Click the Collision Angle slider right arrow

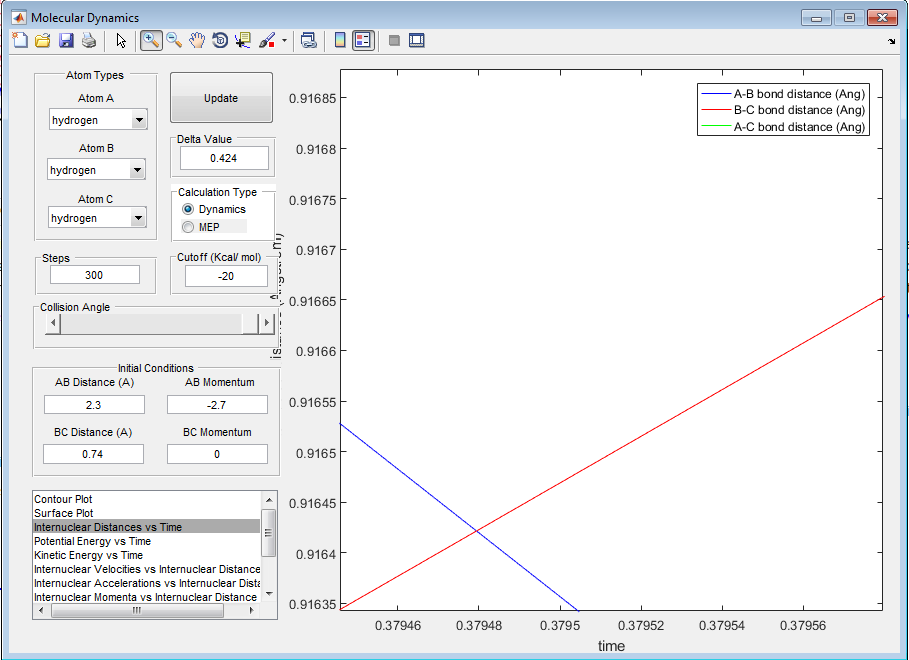(x=266, y=323)
